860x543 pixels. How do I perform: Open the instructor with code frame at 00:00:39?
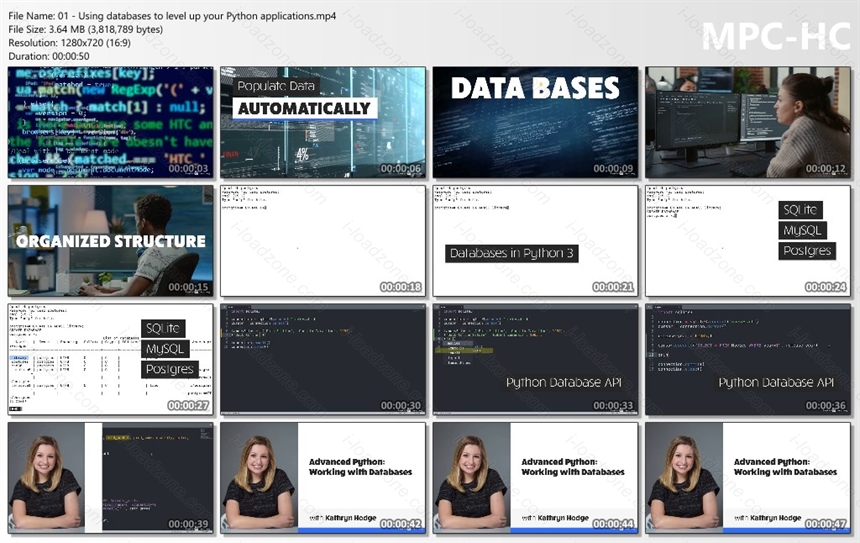tap(111, 478)
